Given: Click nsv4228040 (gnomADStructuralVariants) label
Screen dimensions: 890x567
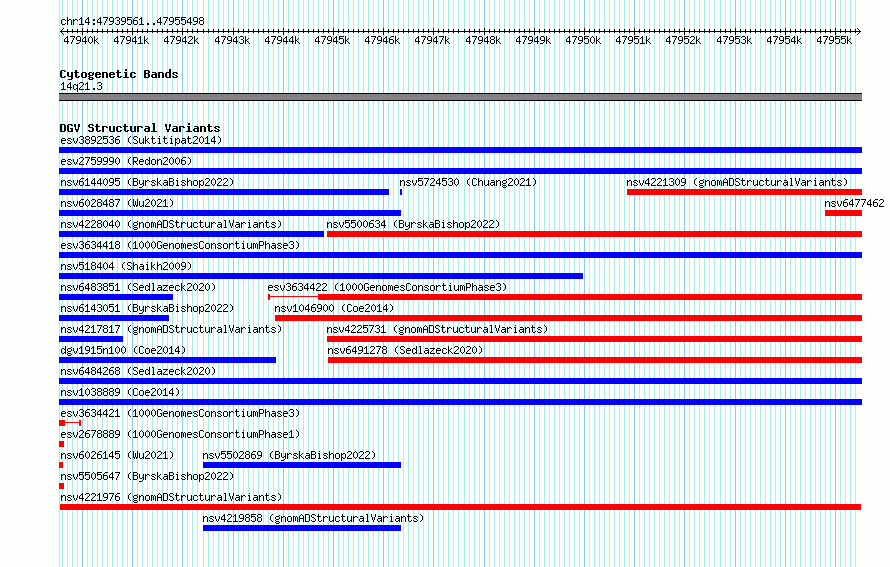Looking at the screenshot, I should click(x=171, y=224).
